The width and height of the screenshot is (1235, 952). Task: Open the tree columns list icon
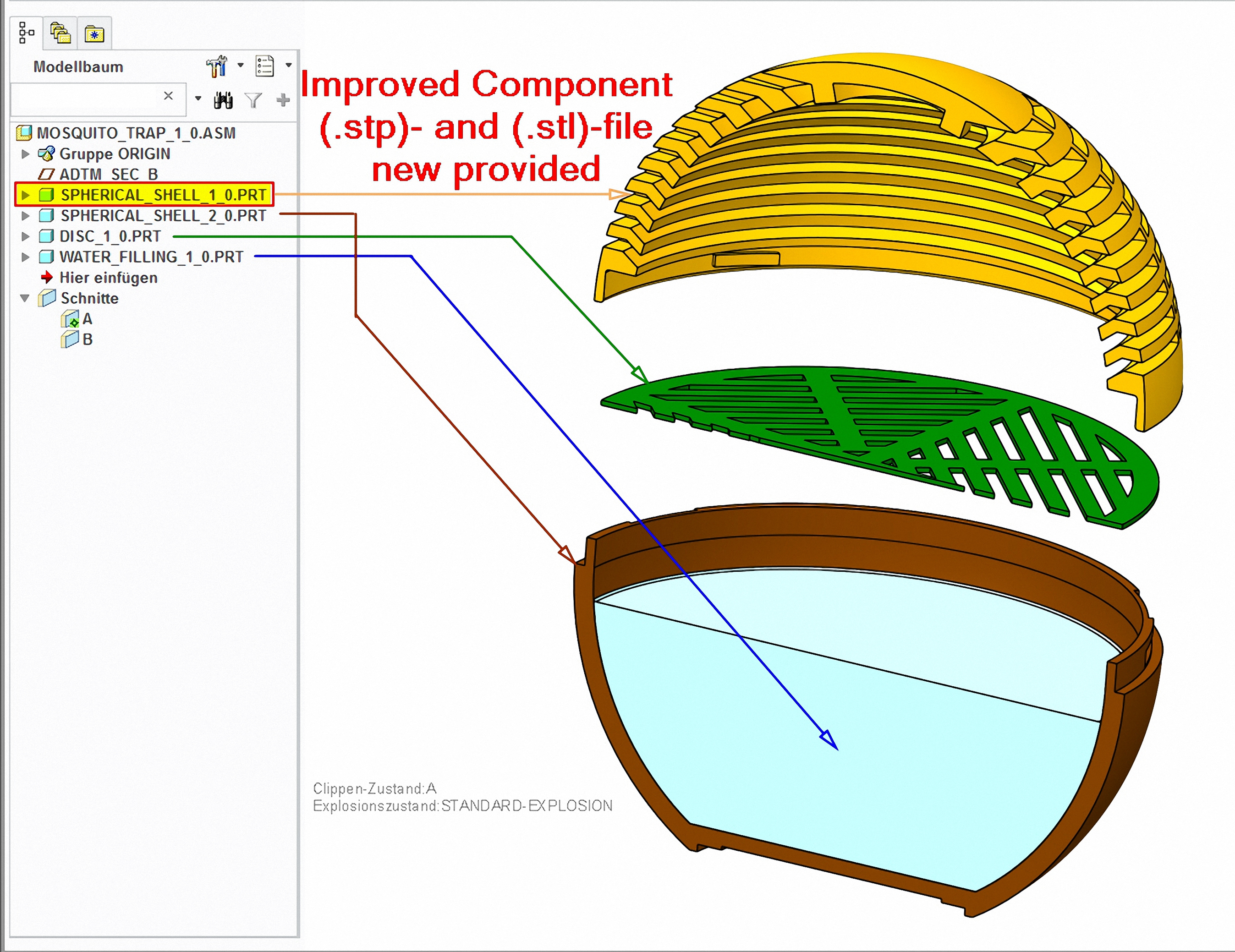click(x=265, y=66)
